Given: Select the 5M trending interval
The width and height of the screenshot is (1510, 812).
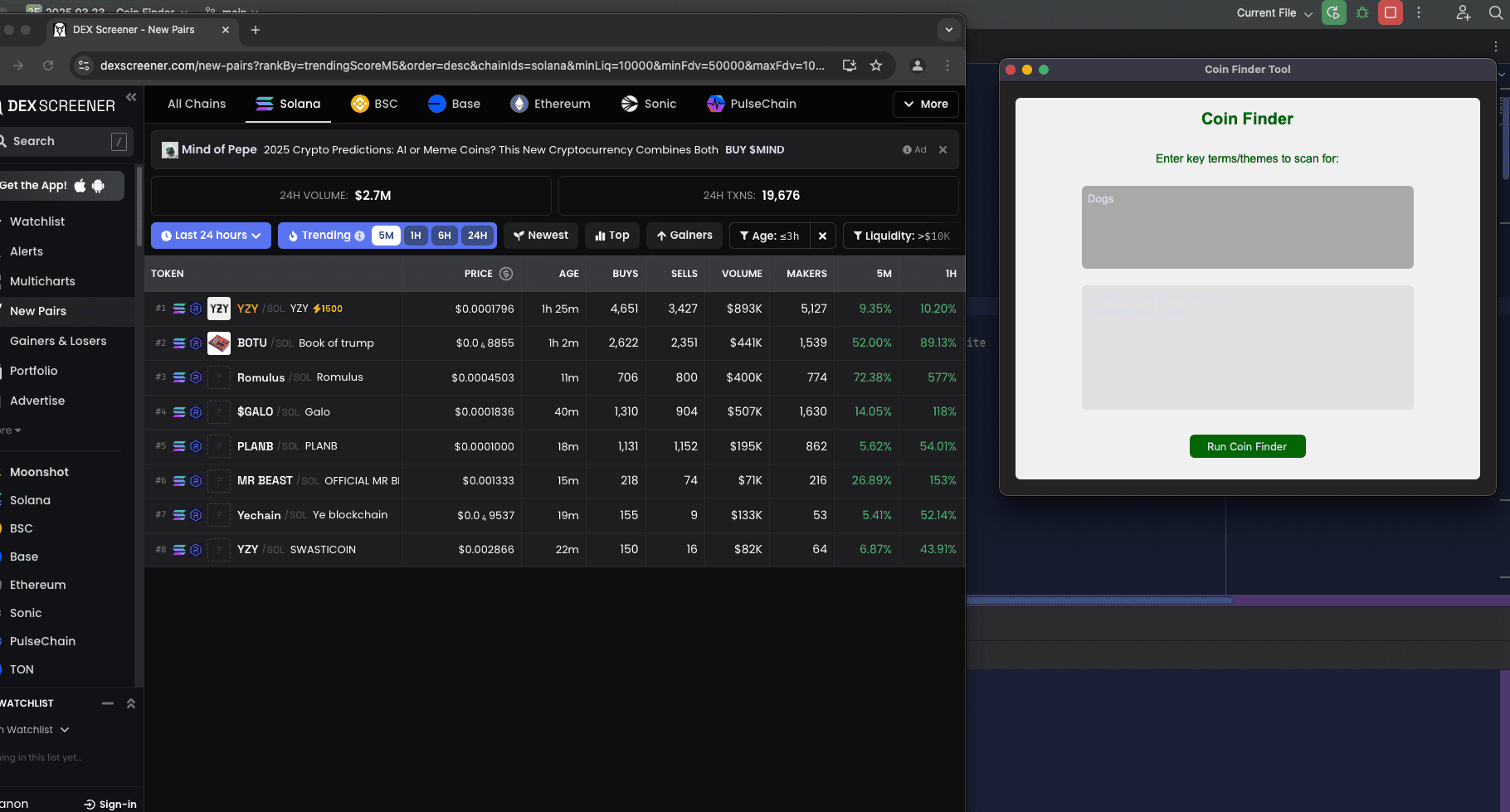Looking at the screenshot, I should 386,236.
